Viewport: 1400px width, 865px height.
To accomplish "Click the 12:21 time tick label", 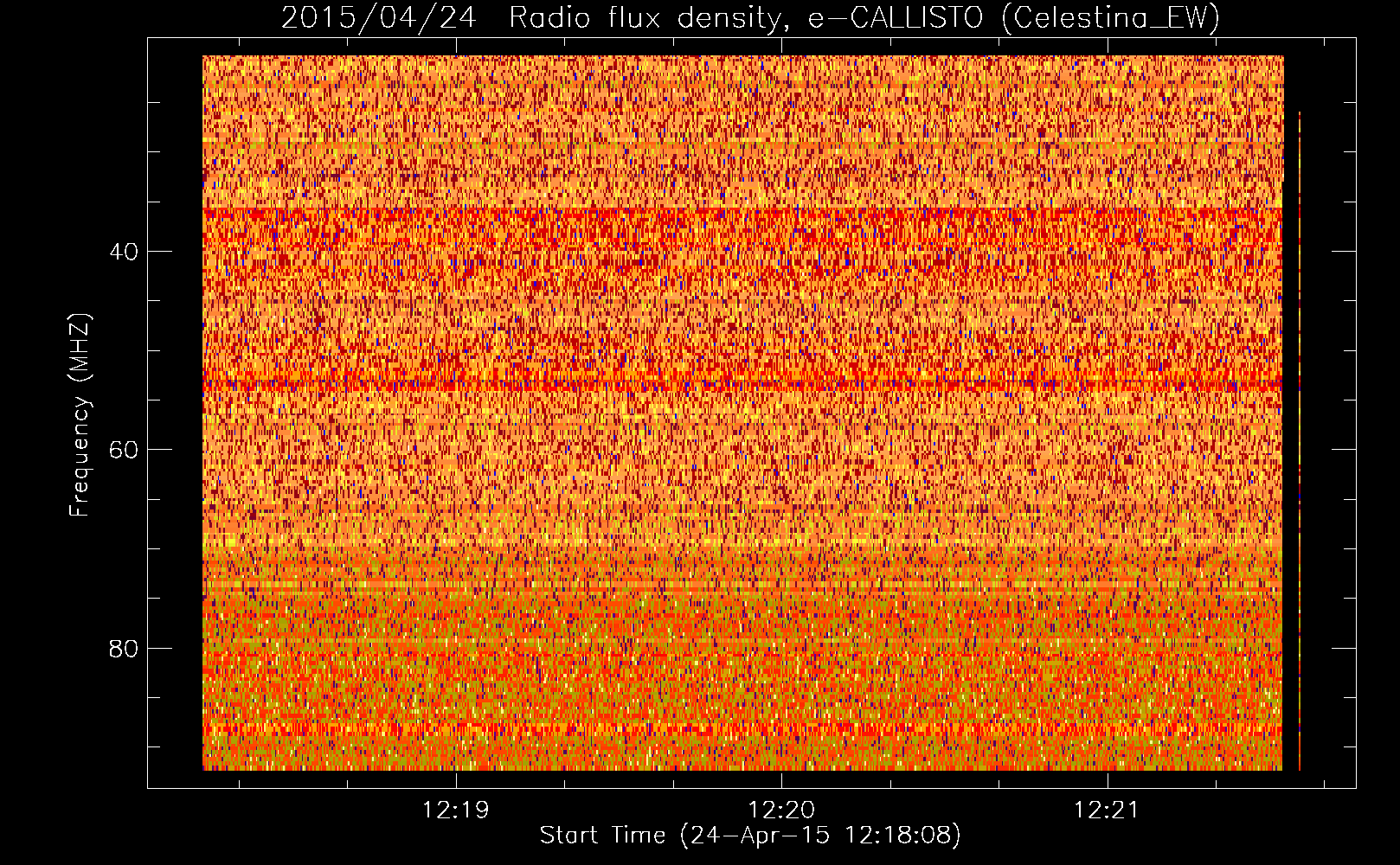I will (1108, 811).
